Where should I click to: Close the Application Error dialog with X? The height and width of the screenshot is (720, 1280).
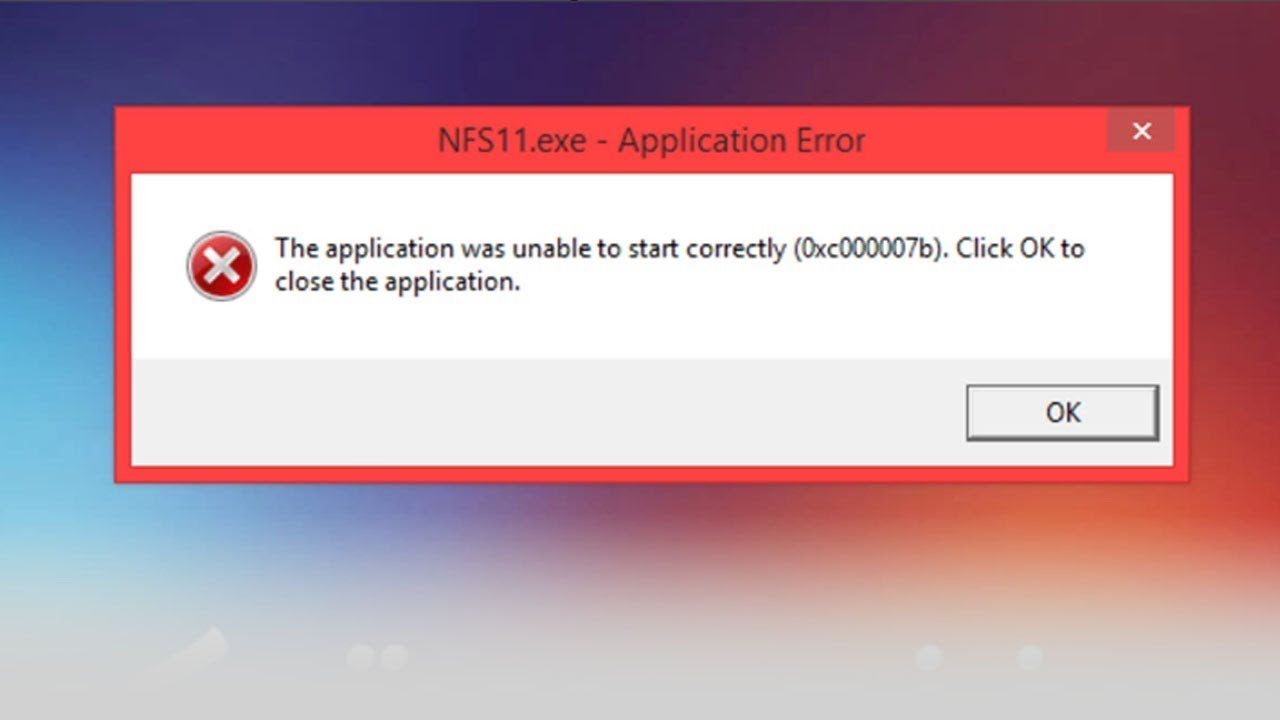[x=1141, y=131]
